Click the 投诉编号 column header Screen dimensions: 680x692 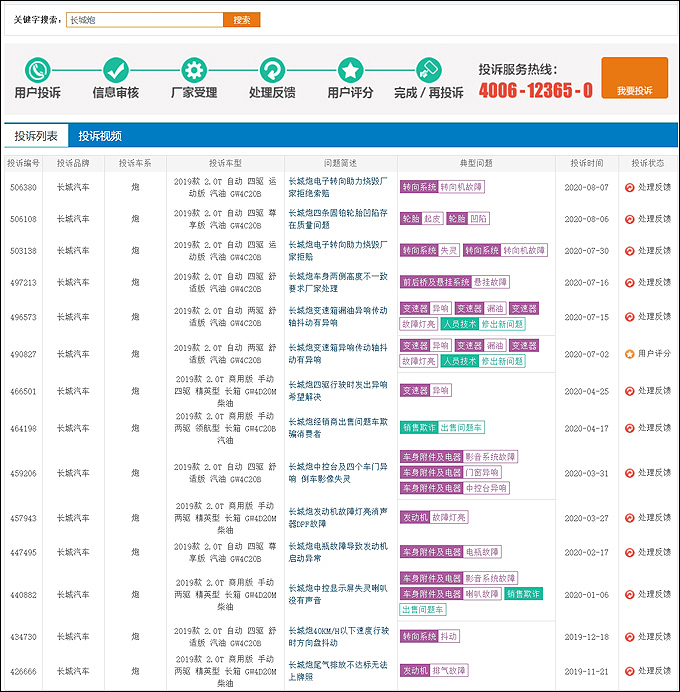(23, 163)
